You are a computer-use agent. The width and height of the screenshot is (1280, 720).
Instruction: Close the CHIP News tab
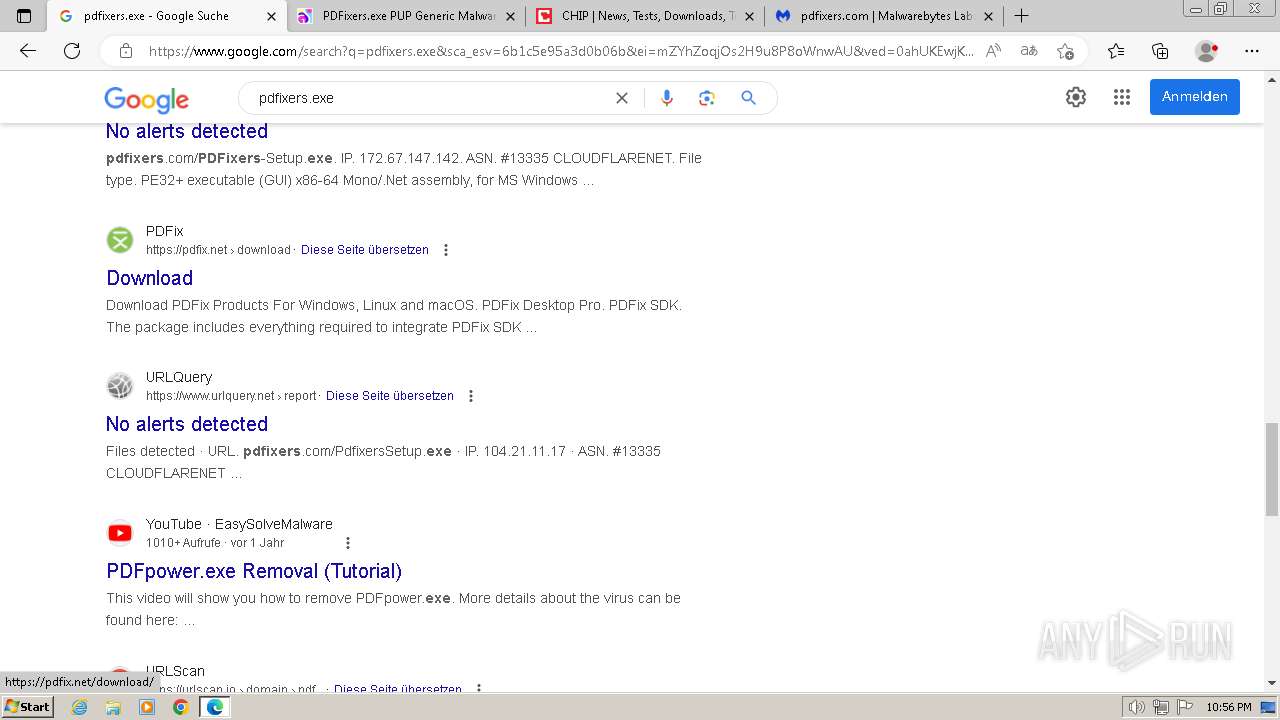coord(750,16)
